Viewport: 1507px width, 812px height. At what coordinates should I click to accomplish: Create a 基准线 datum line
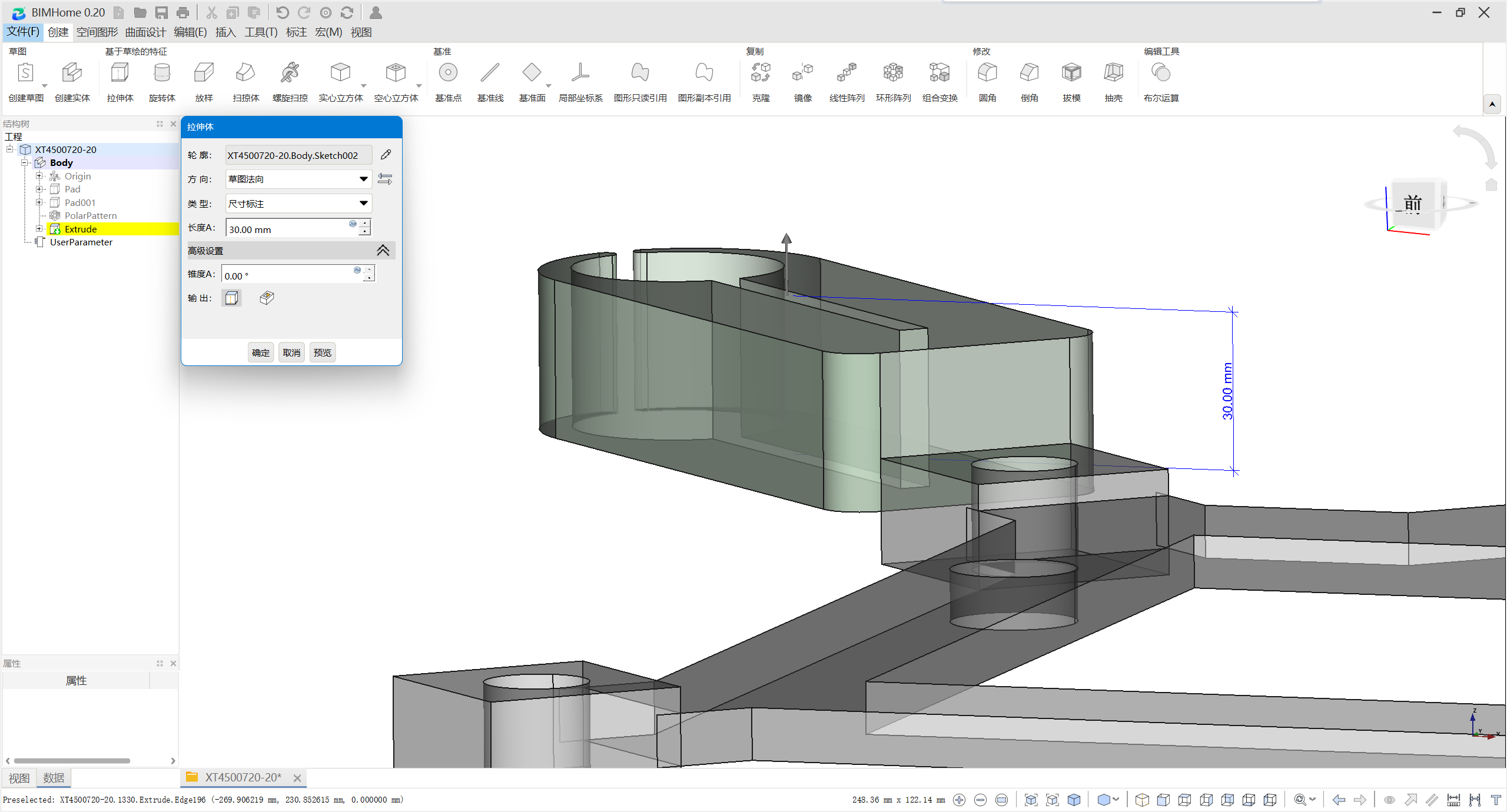490,82
